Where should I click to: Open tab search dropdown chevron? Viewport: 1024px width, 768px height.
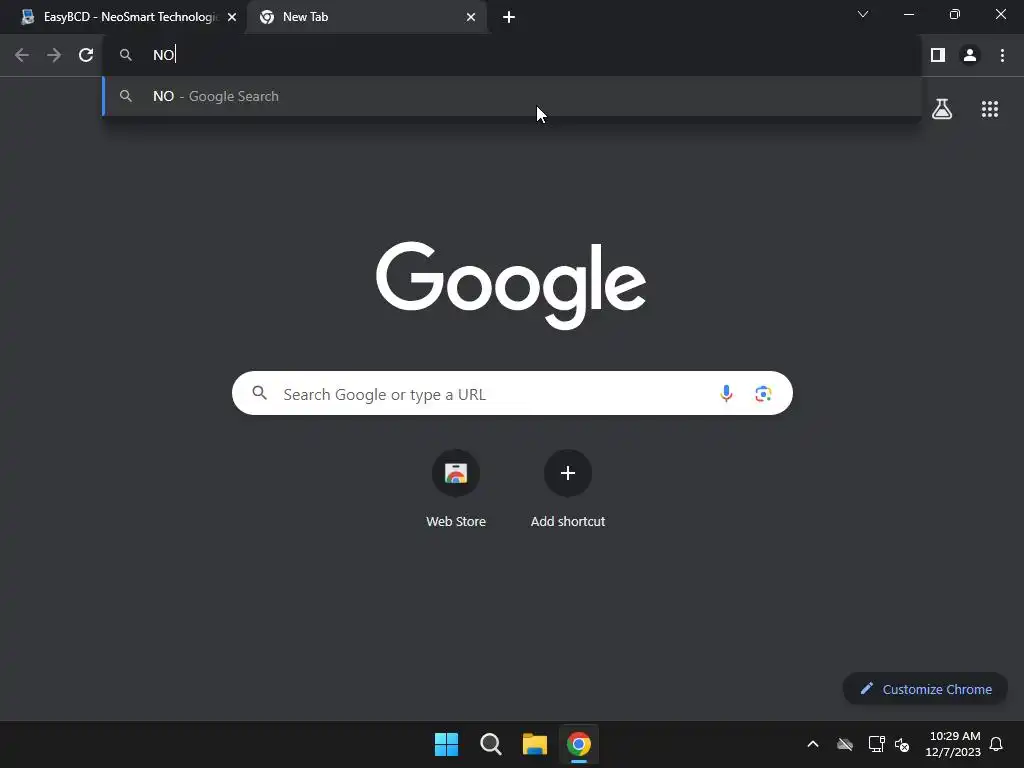pyautogui.click(x=863, y=14)
